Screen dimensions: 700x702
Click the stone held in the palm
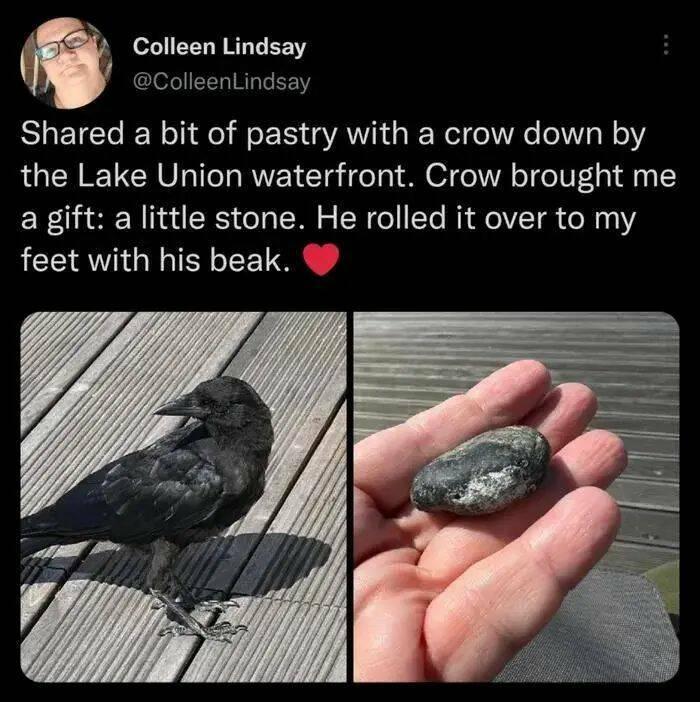point(481,470)
